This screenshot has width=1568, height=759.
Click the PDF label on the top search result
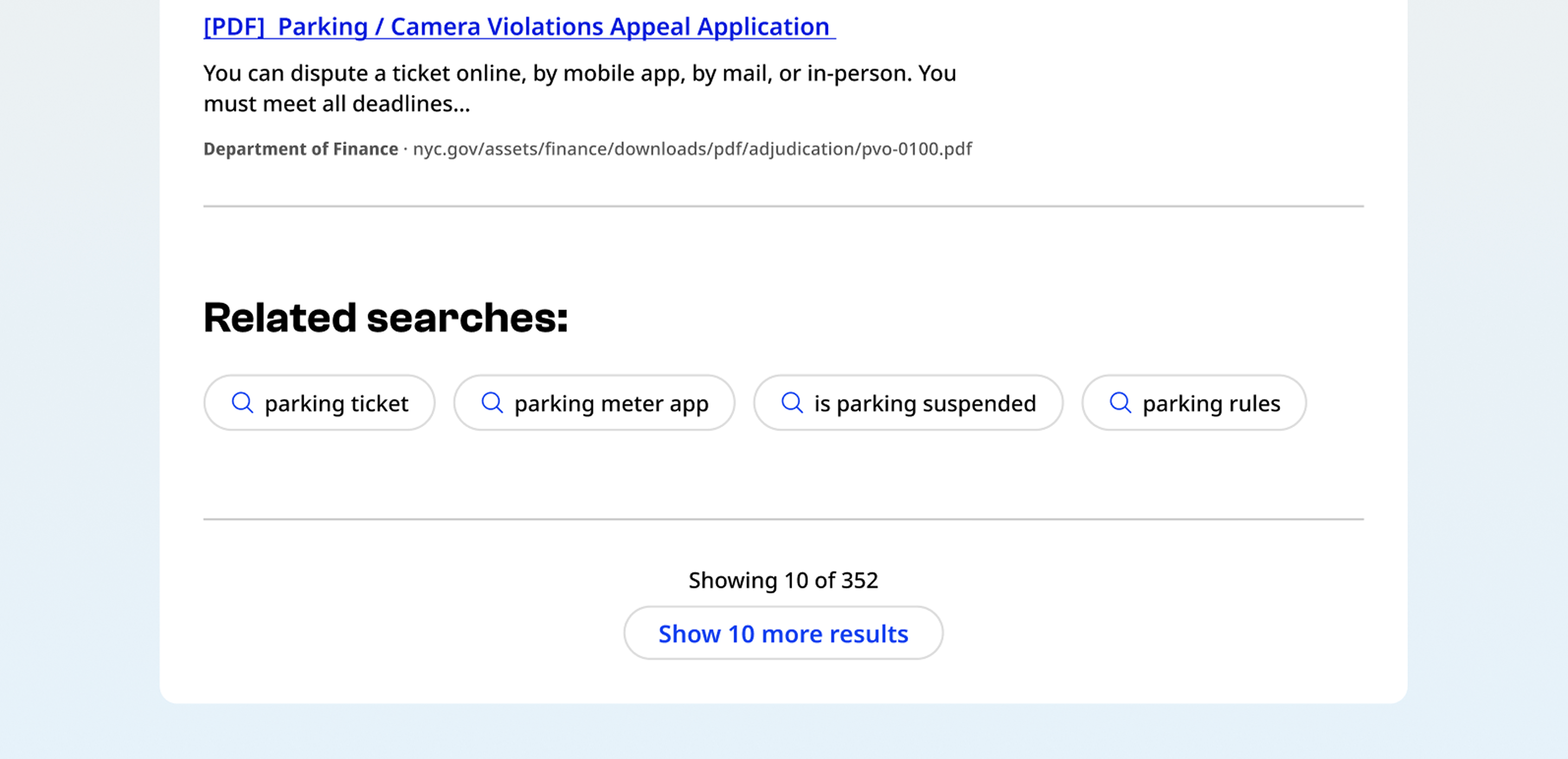tap(233, 26)
